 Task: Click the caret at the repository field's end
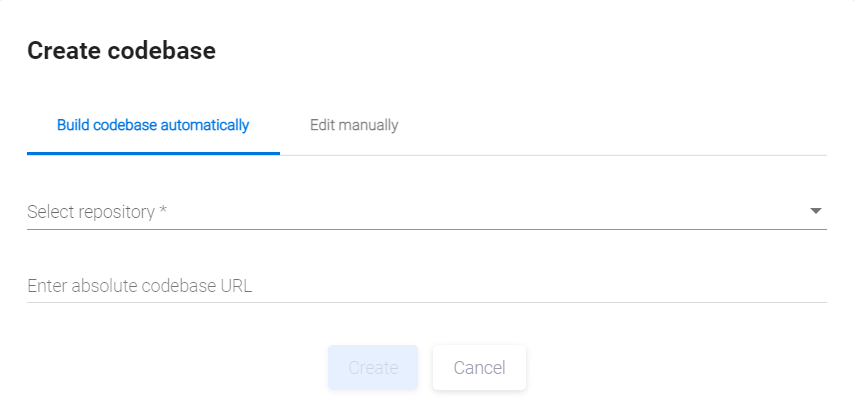click(815, 211)
